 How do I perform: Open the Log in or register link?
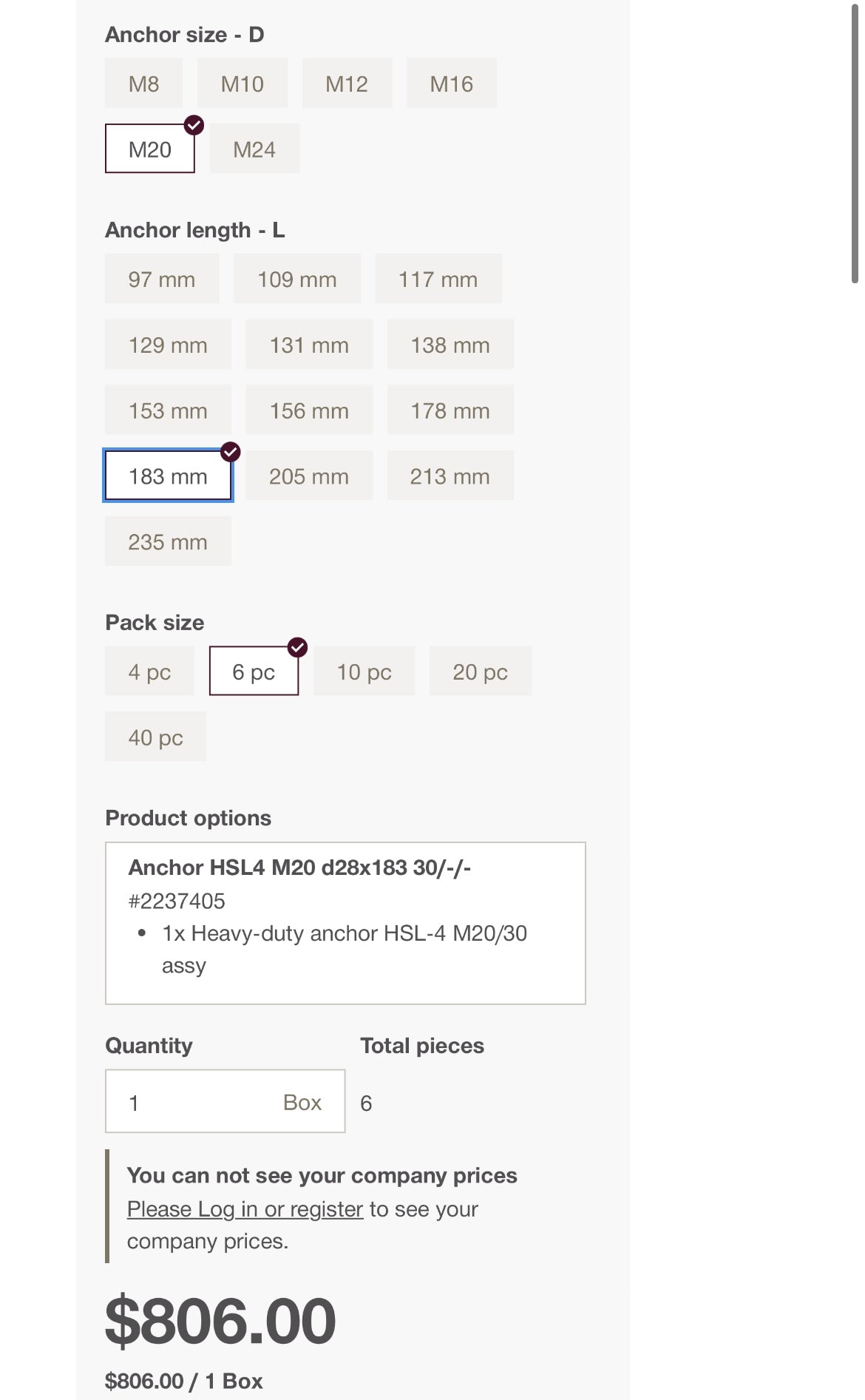pos(245,1209)
